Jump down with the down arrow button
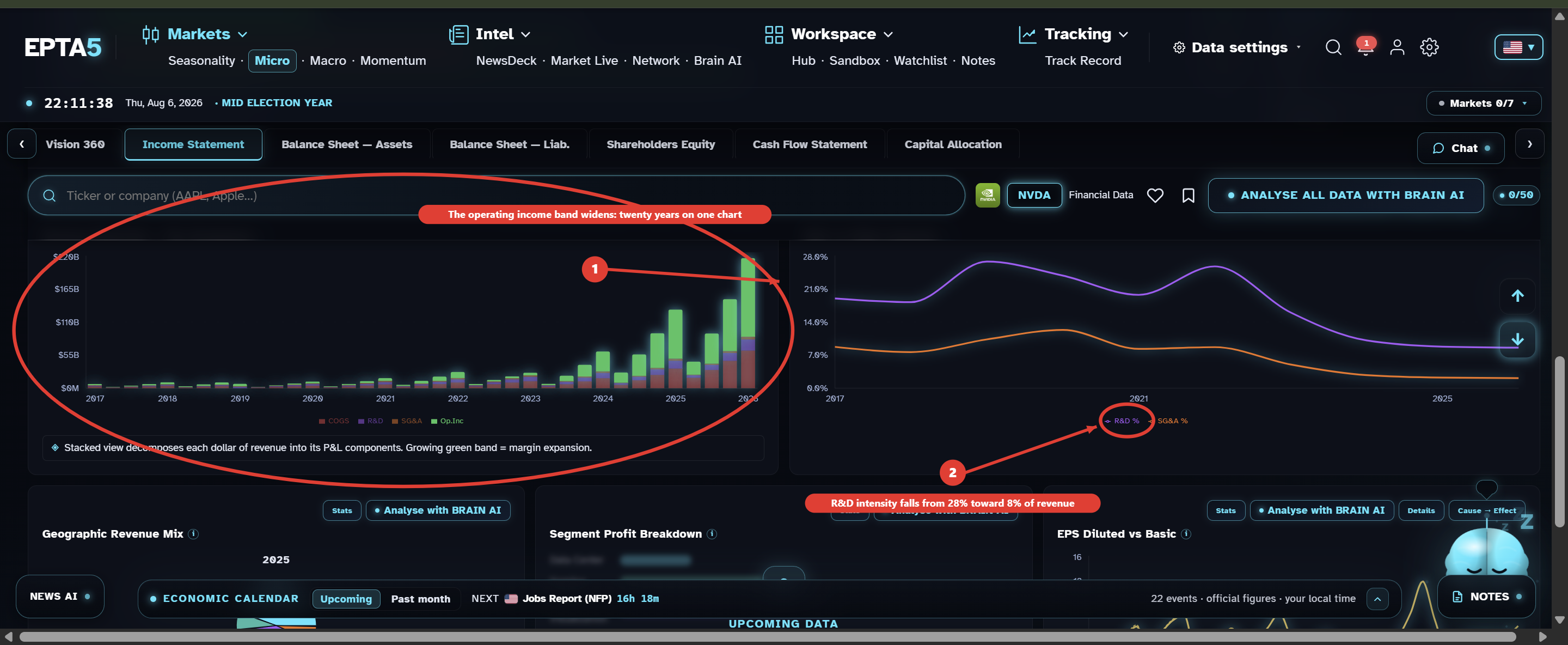Screen dimensions: 1568x645 [x=1517, y=339]
